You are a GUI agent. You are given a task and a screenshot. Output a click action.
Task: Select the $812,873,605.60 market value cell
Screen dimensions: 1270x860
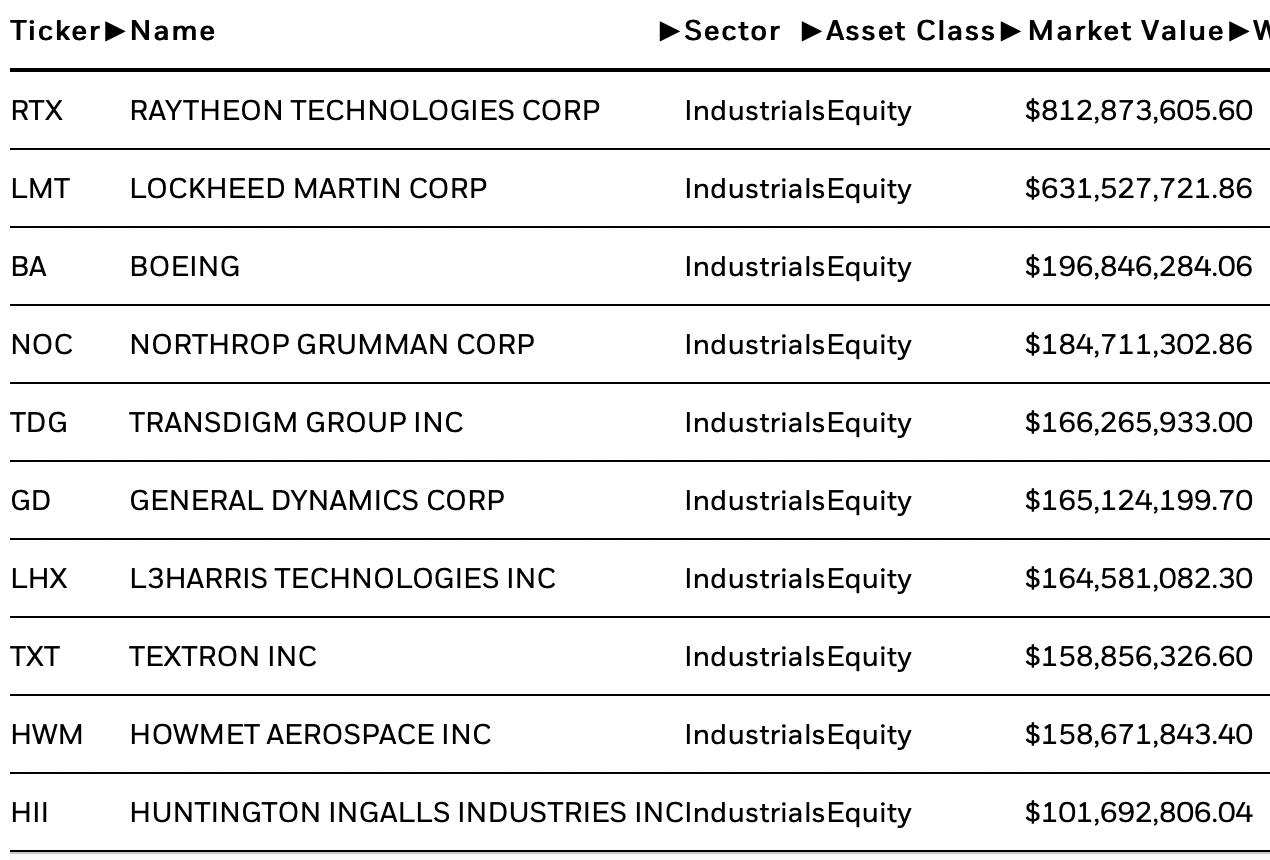point(1139,110)
